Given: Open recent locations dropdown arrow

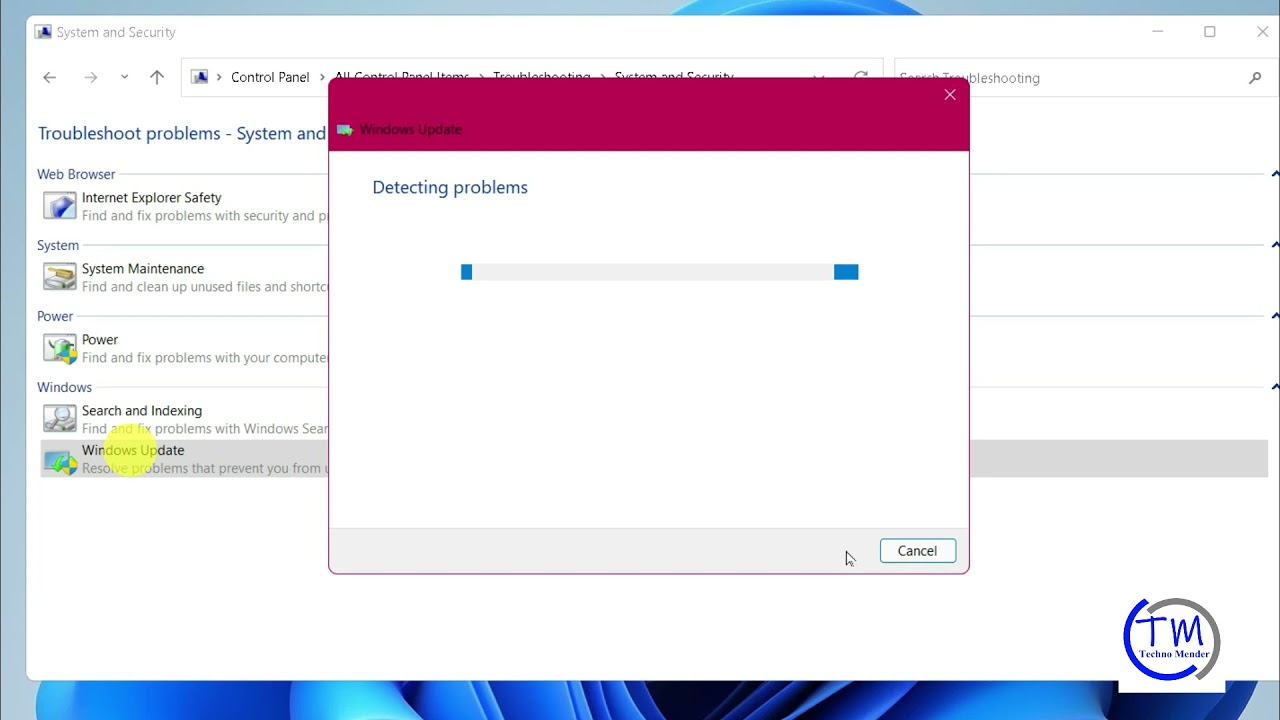Looking at the screenshot, I should click(x=124, y=77).
